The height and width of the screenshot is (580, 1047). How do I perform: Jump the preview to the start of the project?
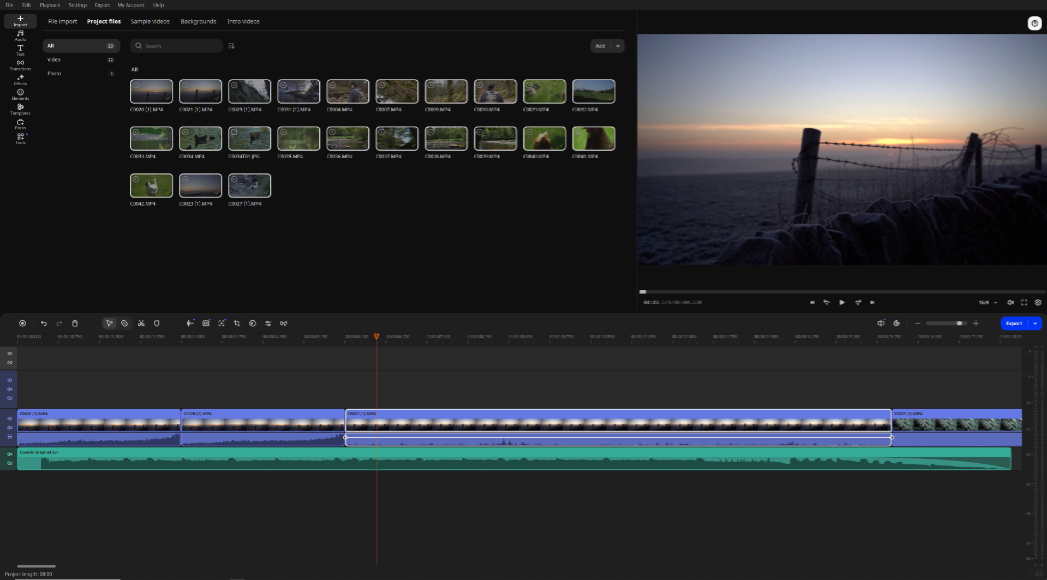point(812,302)
